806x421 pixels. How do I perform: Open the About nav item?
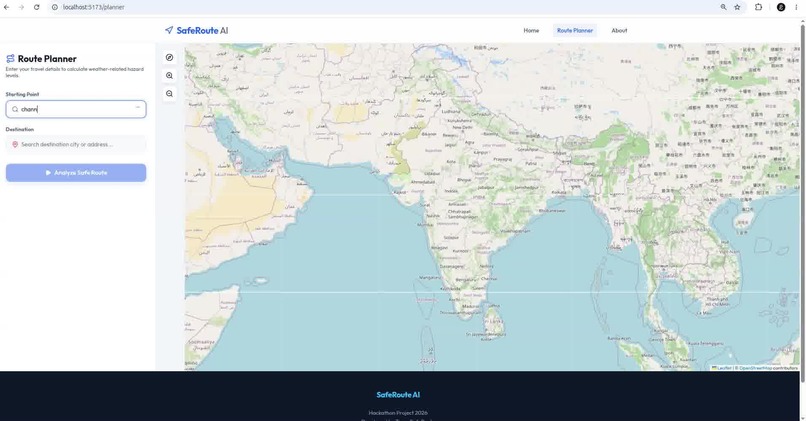pyautogui.click(x=619, y=30)
